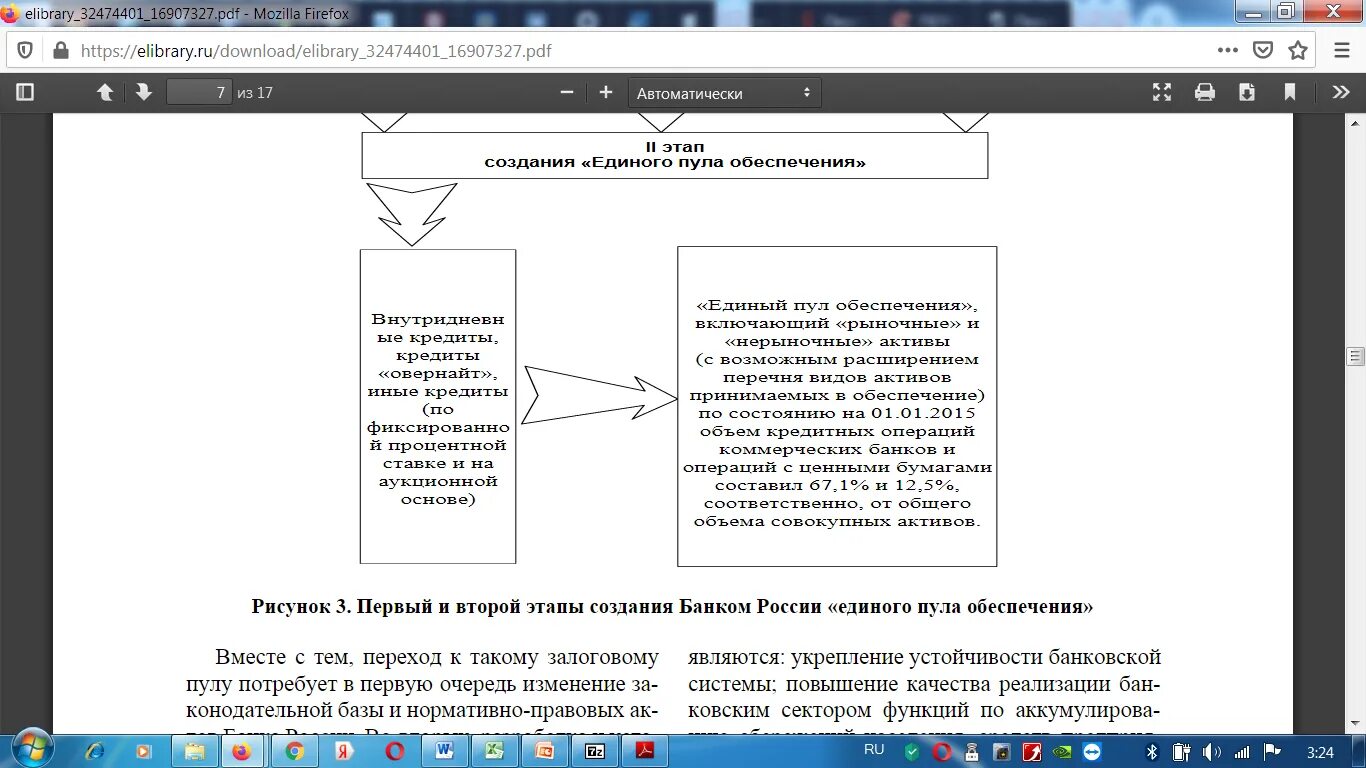Click the taskbar clock showing 3:24
The height and width of the screenshot is (768, 1366).
tap(1320, 752)
